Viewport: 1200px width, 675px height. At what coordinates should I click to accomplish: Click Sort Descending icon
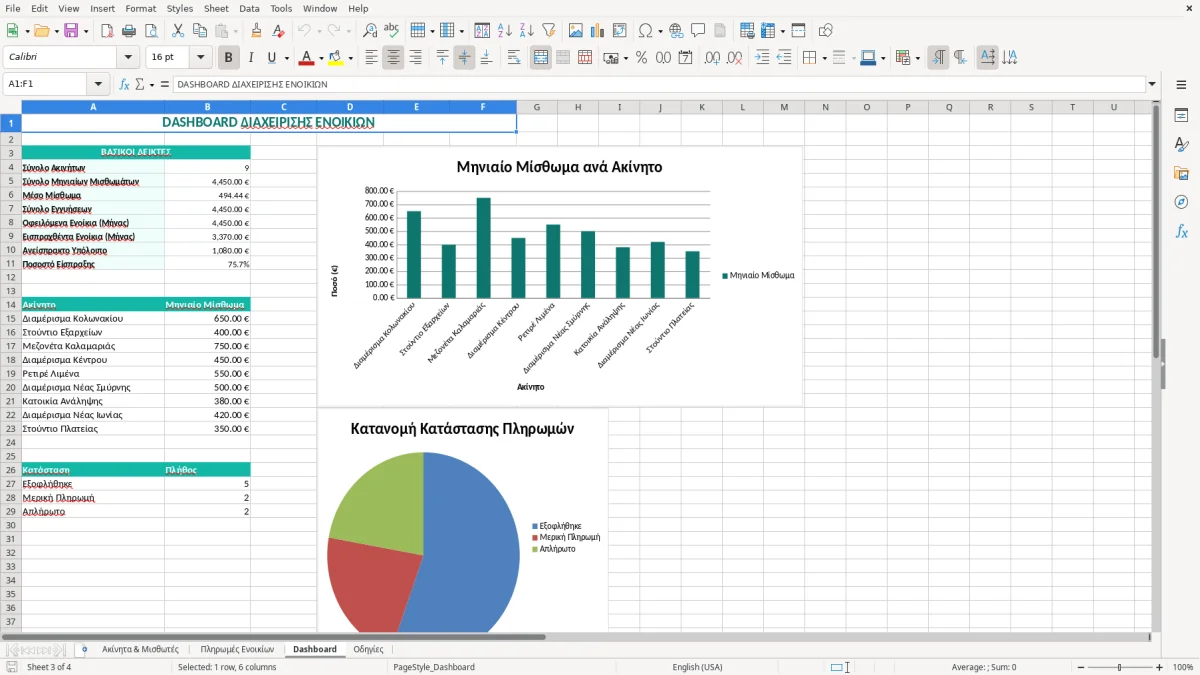click(x=526, y=31)
